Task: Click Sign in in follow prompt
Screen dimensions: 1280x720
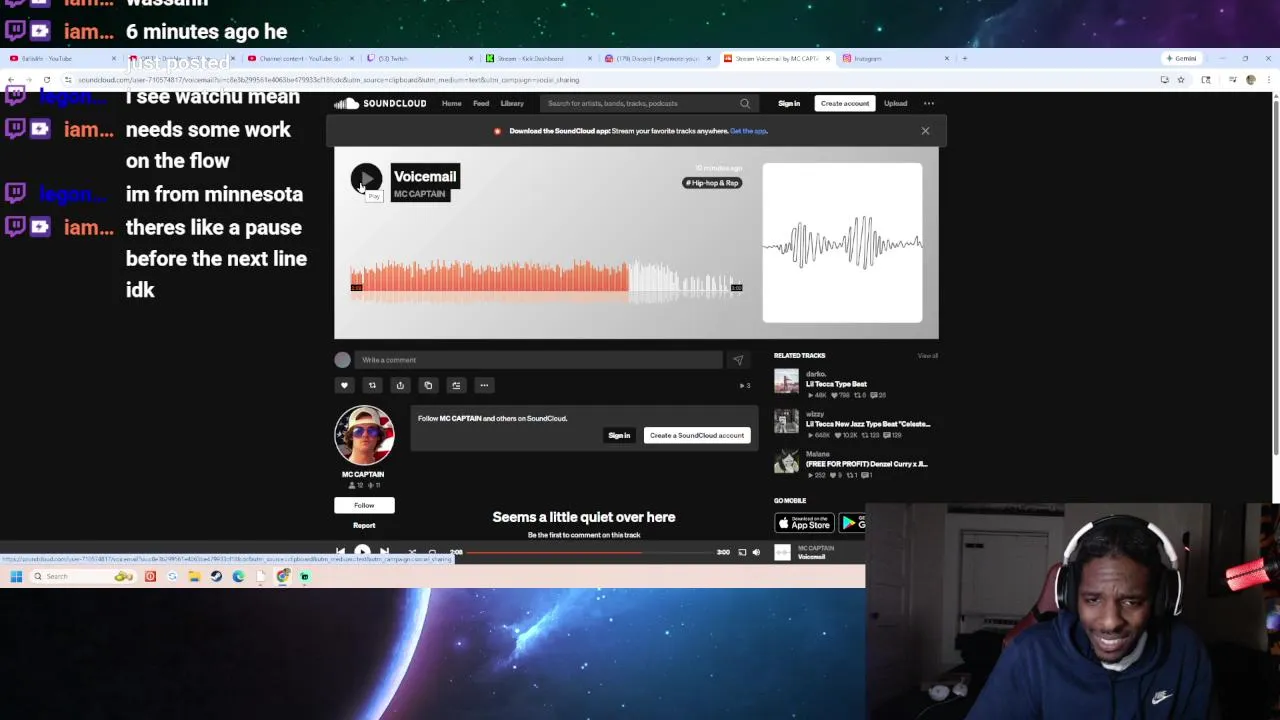Action: click(619, 435)
